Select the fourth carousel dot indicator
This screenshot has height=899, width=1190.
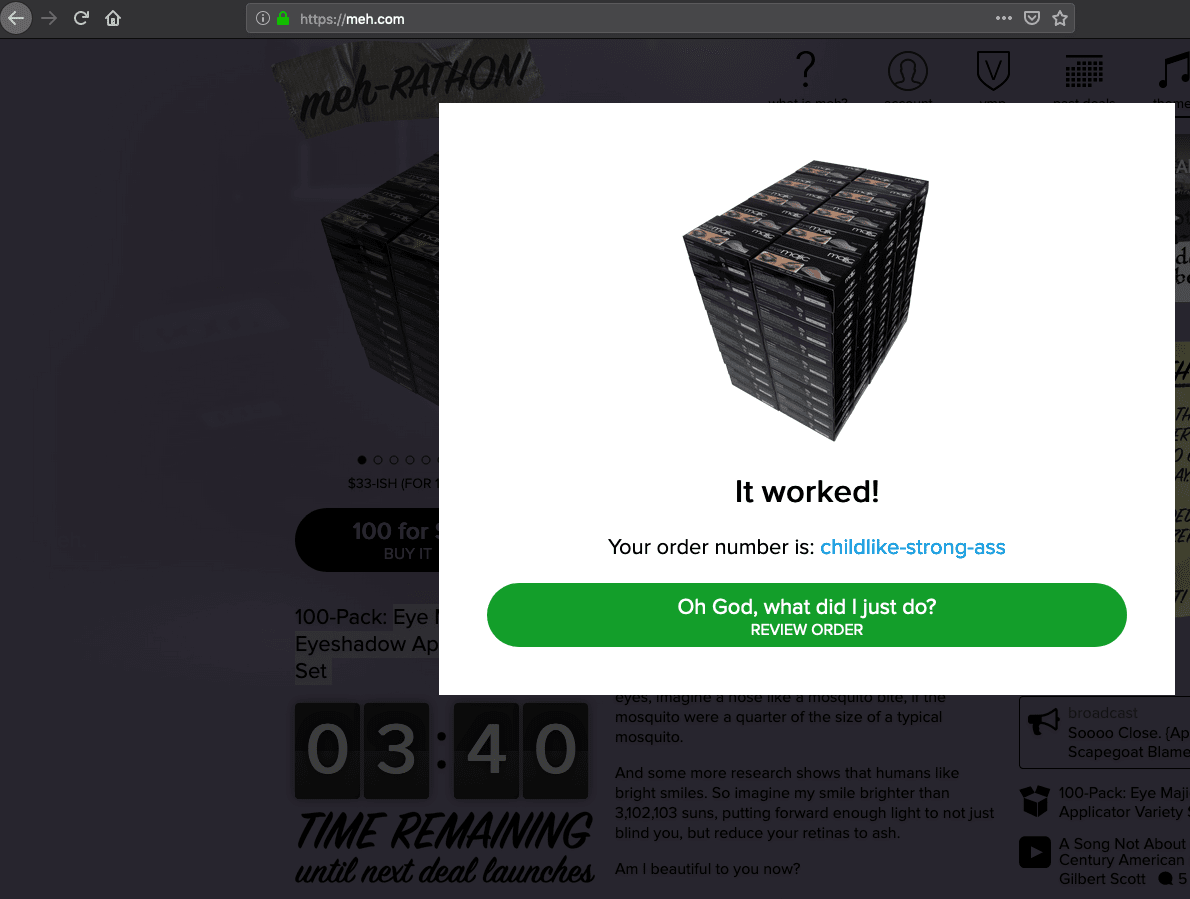[x=410, y=460]
